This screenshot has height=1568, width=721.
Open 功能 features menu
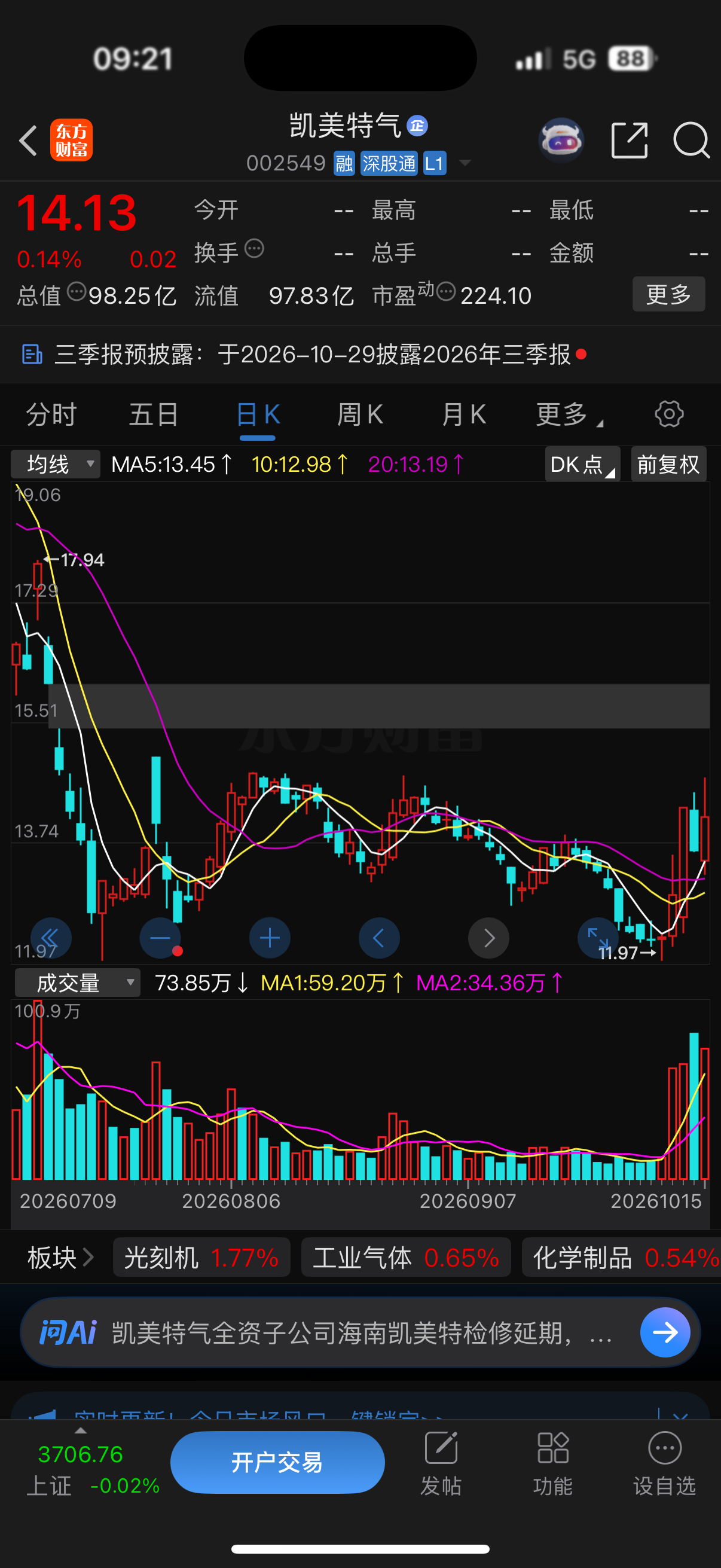pyautogui.click(x=552, y=1463)
